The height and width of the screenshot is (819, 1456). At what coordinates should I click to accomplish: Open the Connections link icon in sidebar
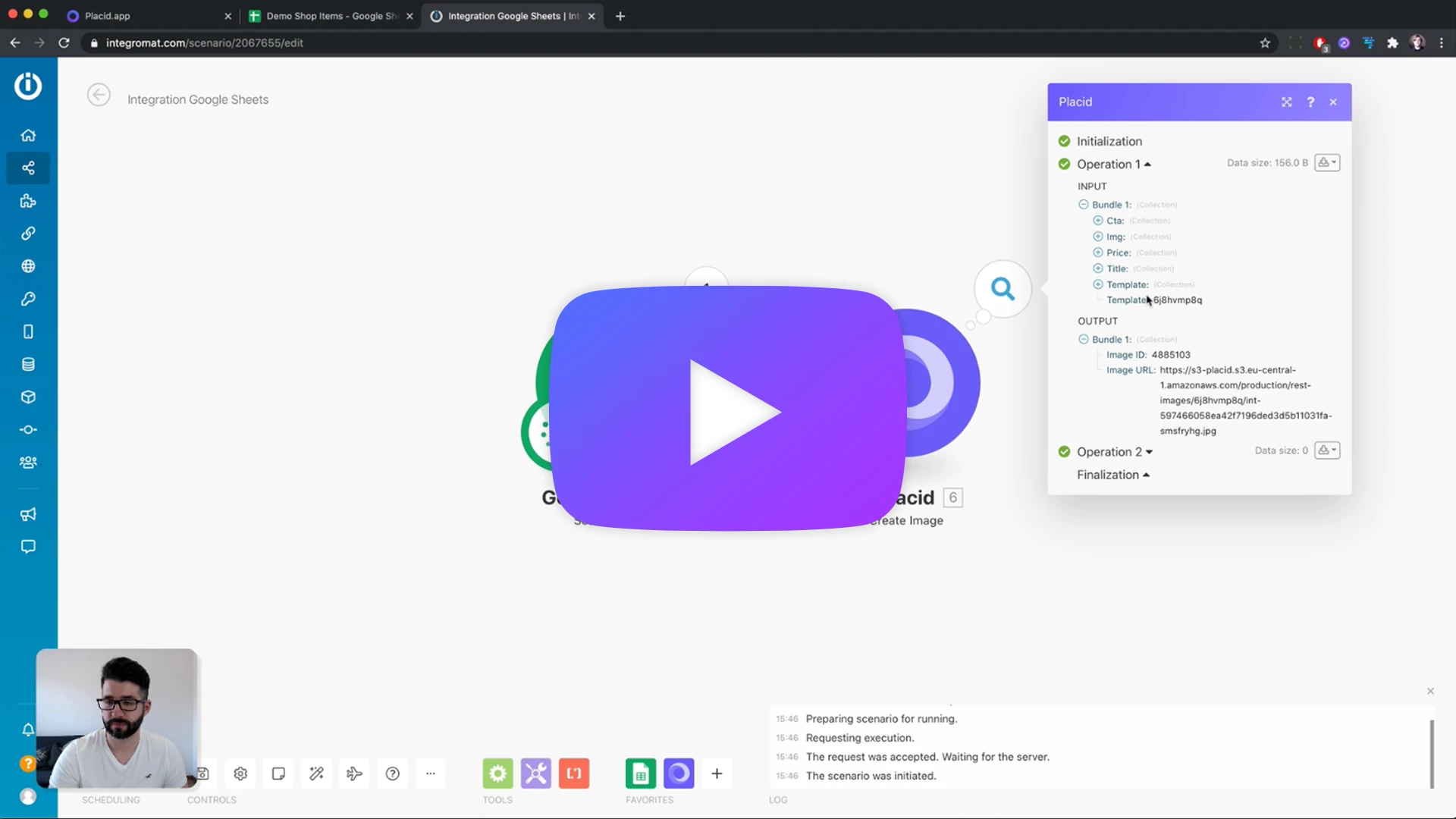[28, 234]
